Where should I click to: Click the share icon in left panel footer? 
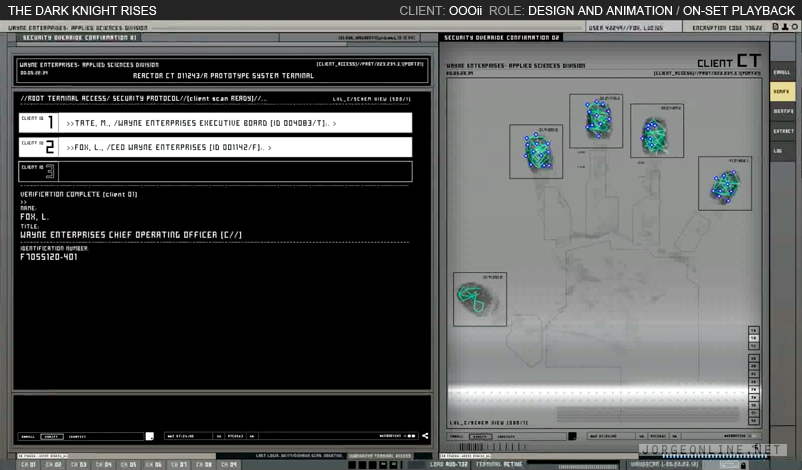(425, 436)
